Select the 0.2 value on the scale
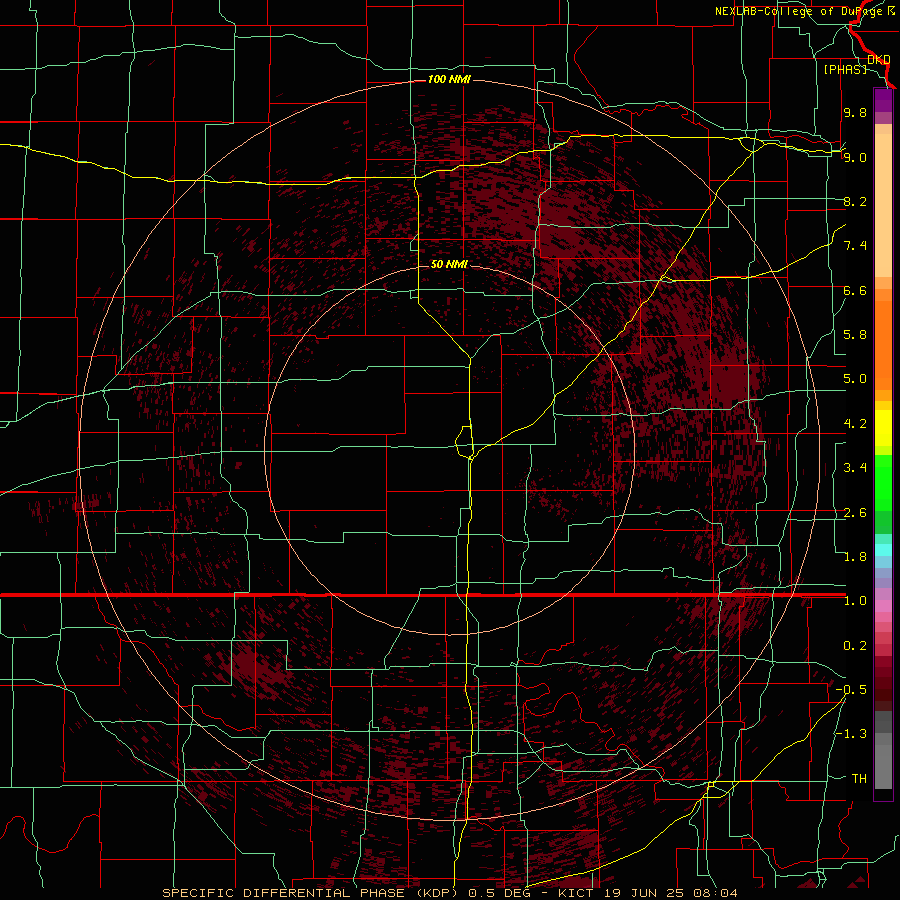The image size is (900, 900). click(855, 646)
